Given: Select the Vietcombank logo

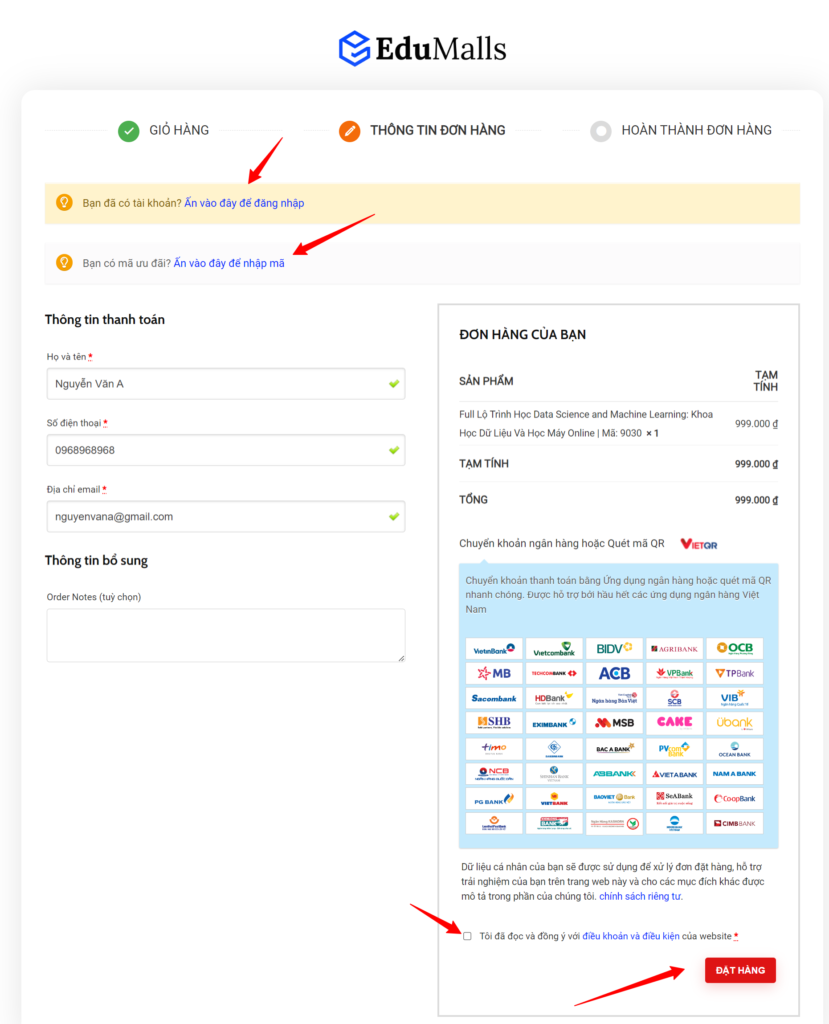Looking at the screenshot, I should [554, 649].
